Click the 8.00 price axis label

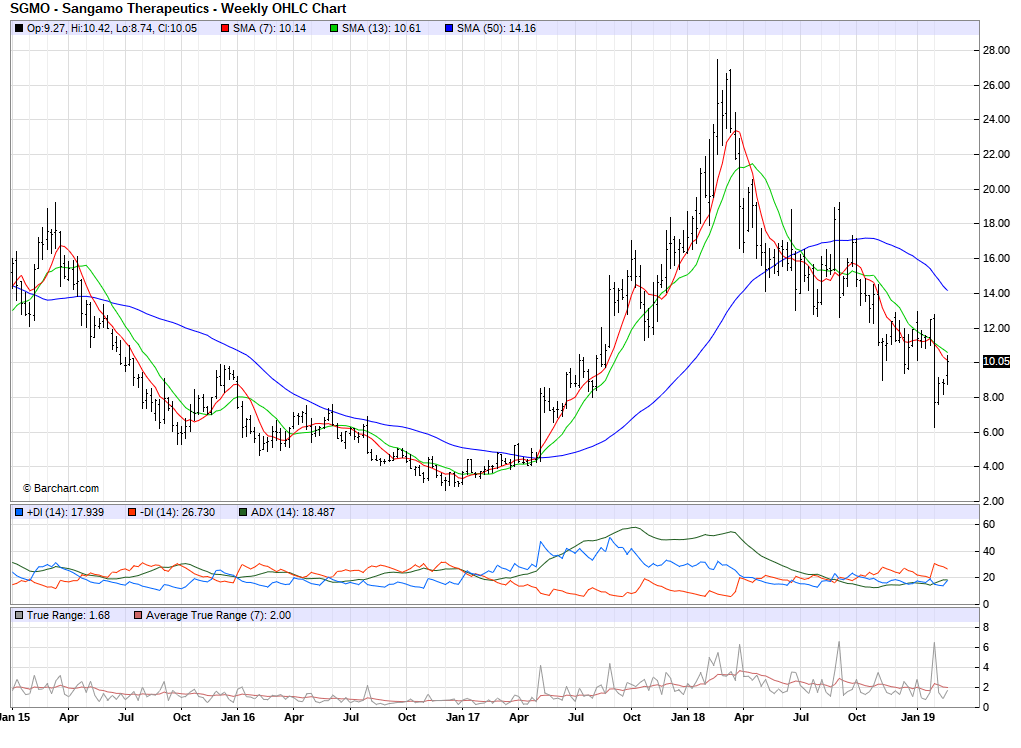click(x=994, y=397)
